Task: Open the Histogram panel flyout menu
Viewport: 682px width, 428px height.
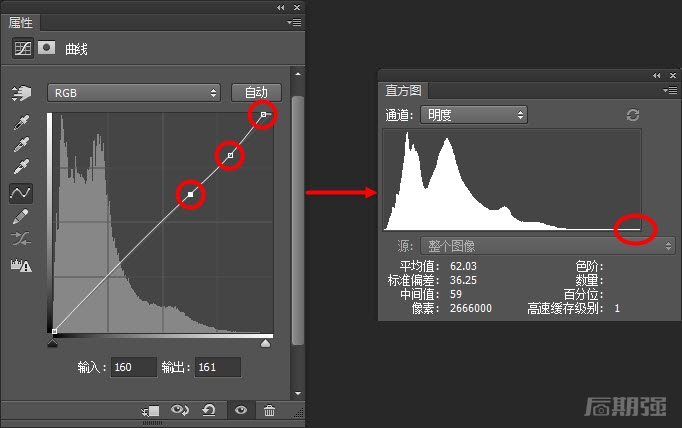Action: click(x=670, y=90)
